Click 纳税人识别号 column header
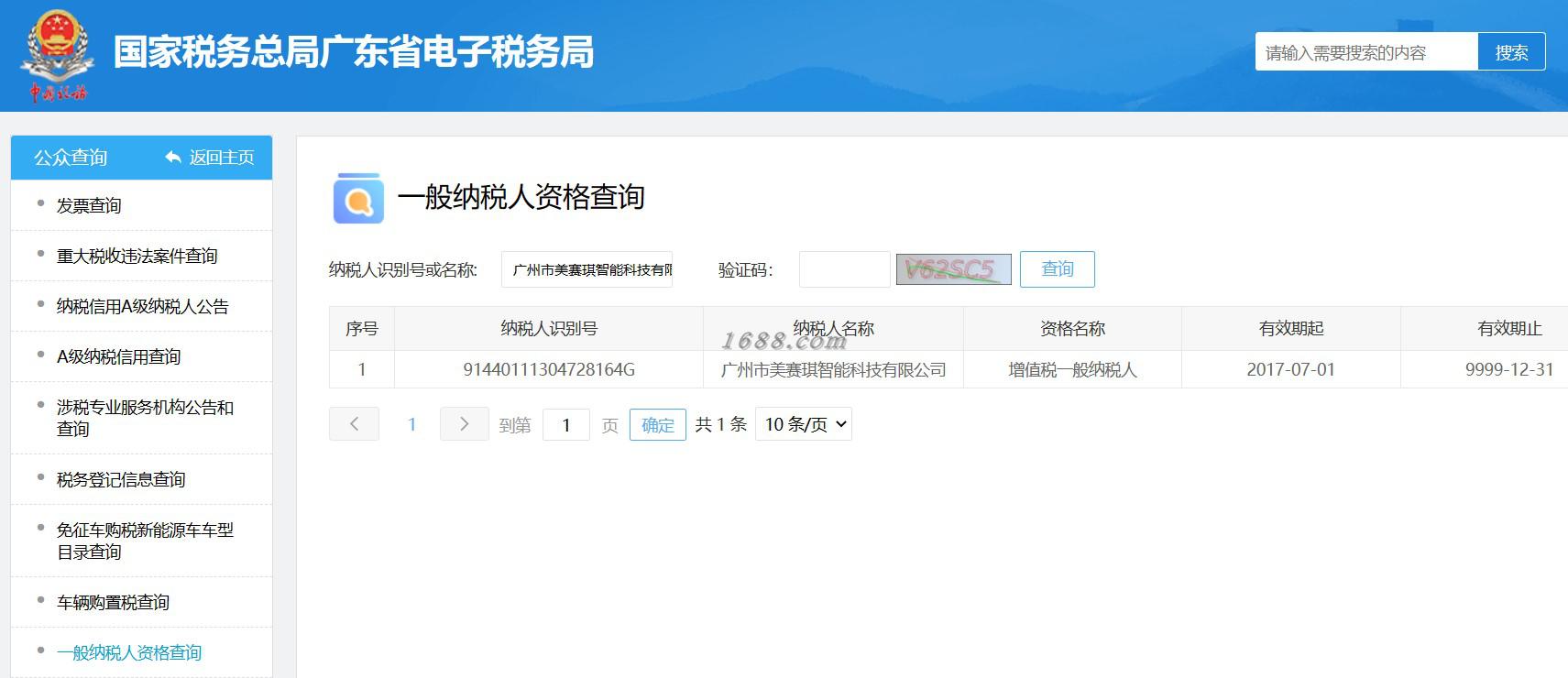Viewport: 1568px width, 678px height. [x=549, y=328]
